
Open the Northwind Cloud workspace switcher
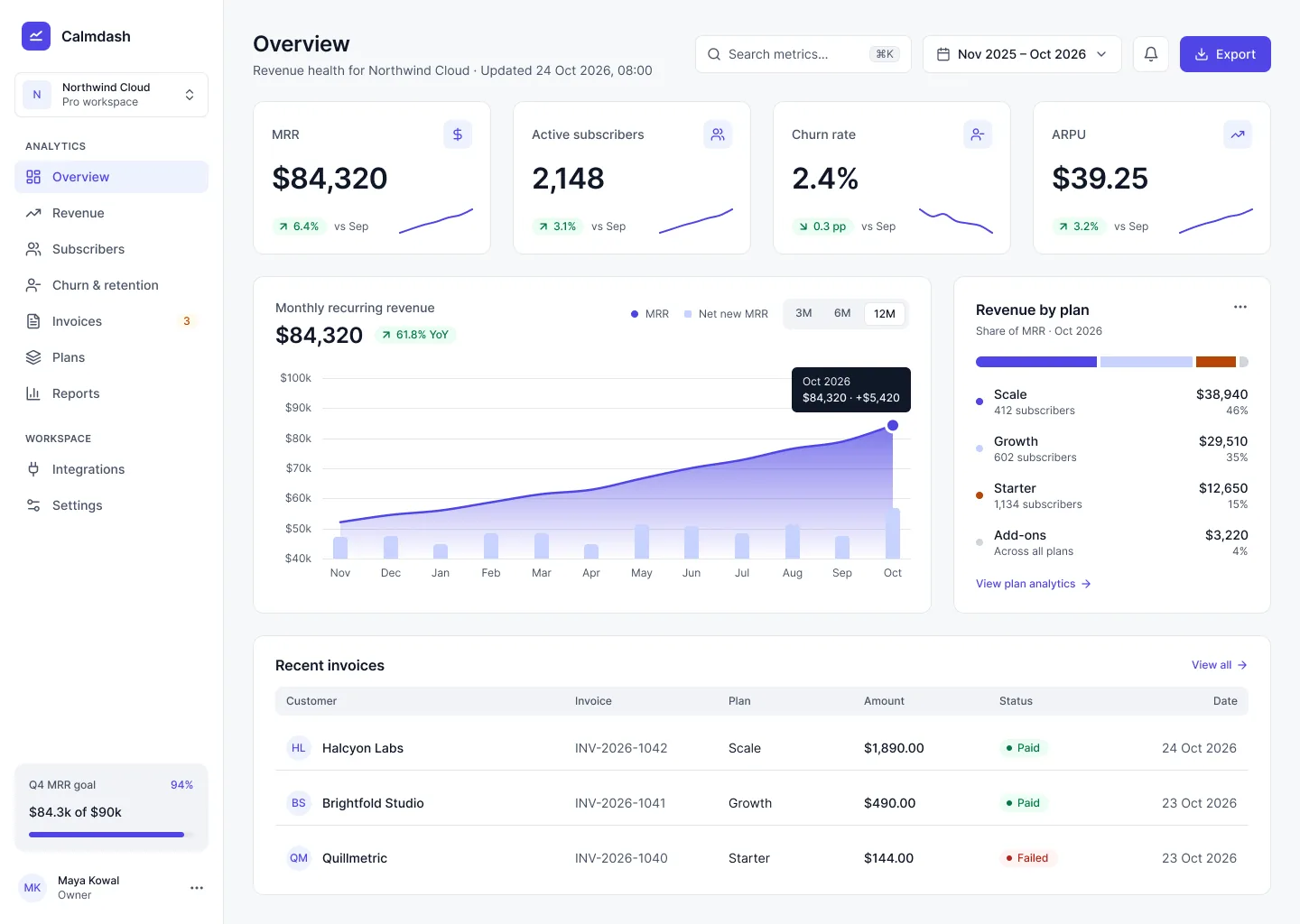tap(112, 95)
